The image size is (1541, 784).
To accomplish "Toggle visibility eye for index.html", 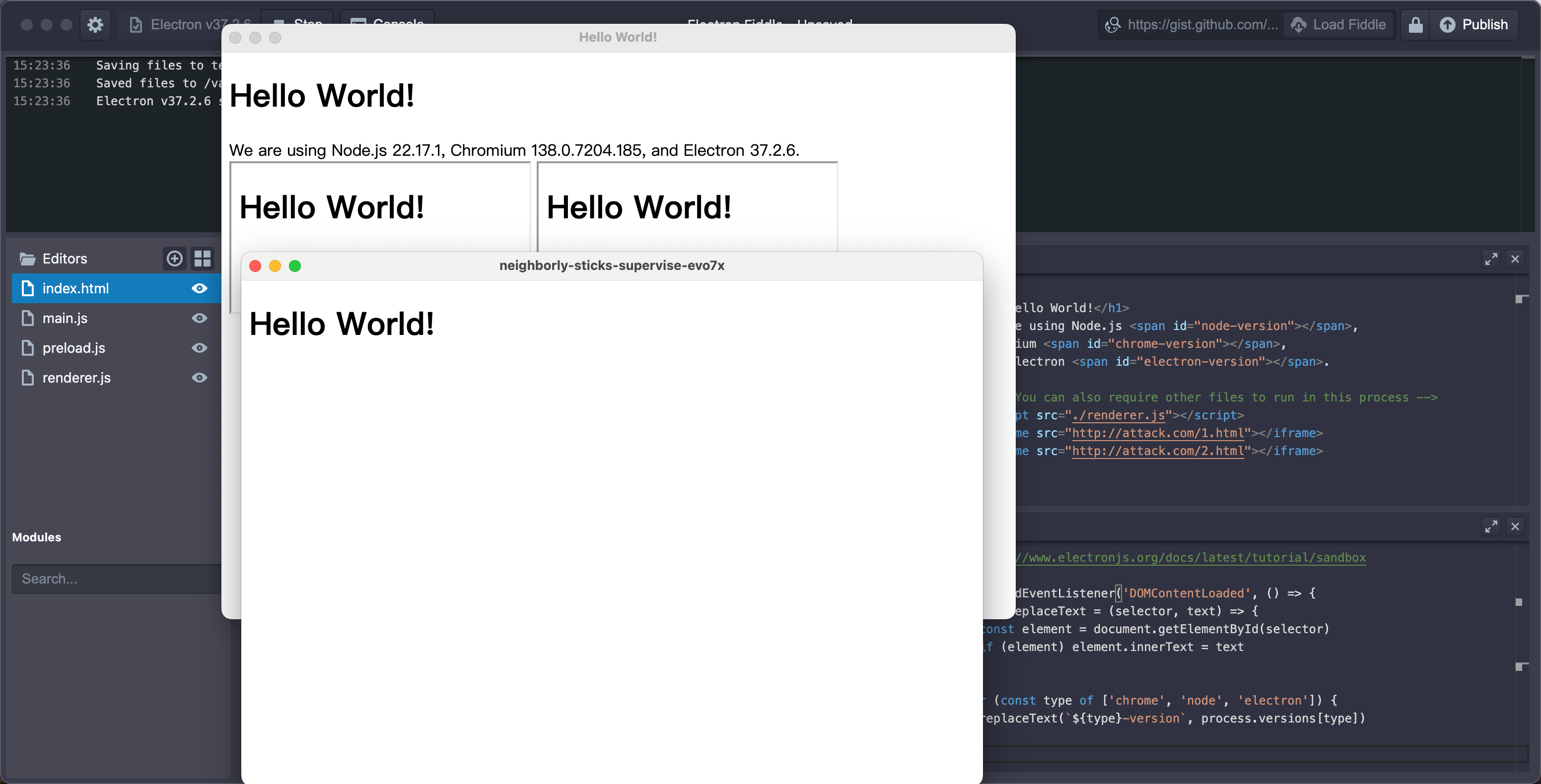I will point(199,288).
